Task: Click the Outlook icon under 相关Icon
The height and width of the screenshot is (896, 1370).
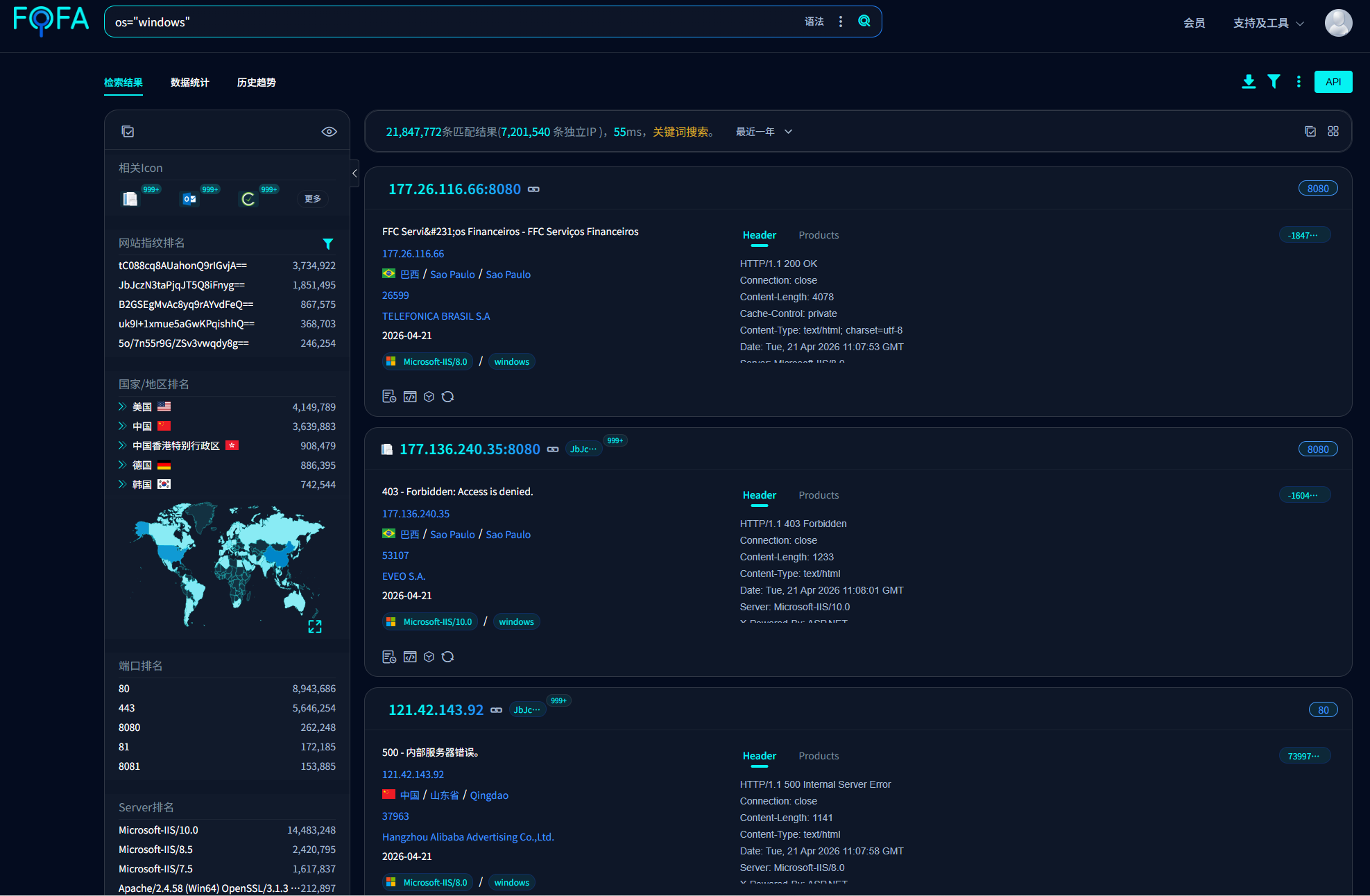Action: (x=189, y=199)
